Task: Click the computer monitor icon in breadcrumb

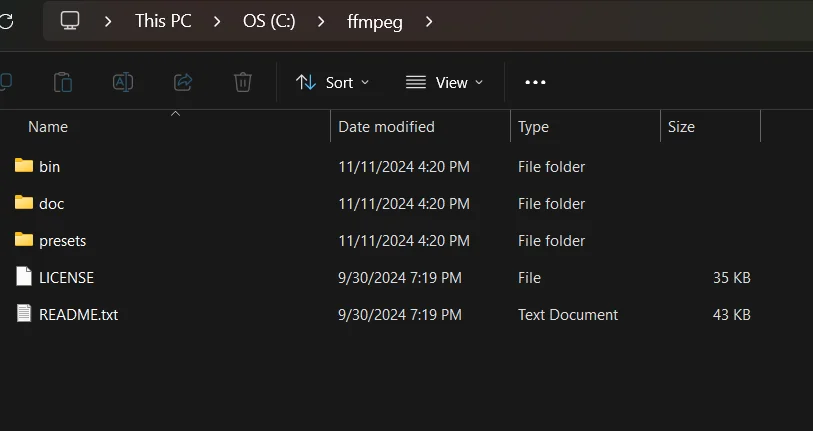Action: point(70,21)
